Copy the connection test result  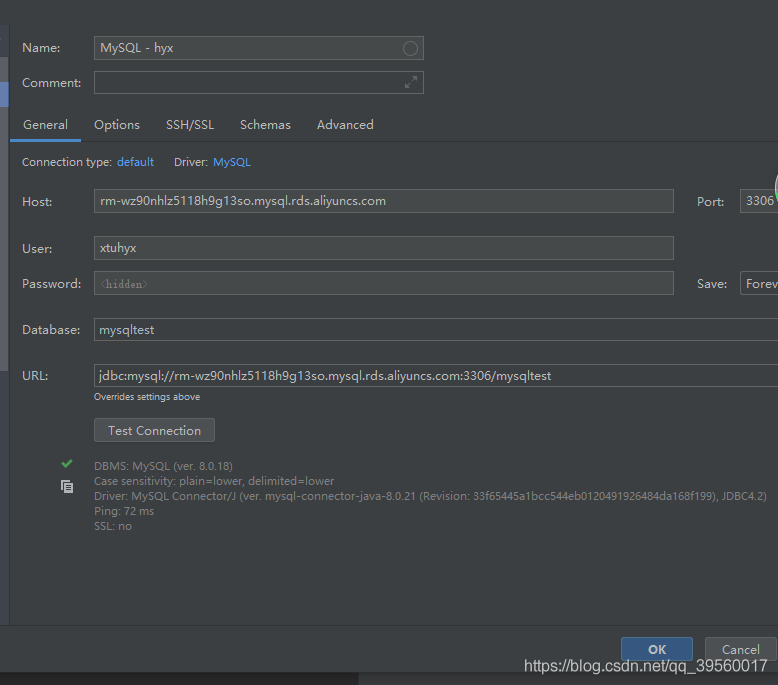[x=67, y=486]
